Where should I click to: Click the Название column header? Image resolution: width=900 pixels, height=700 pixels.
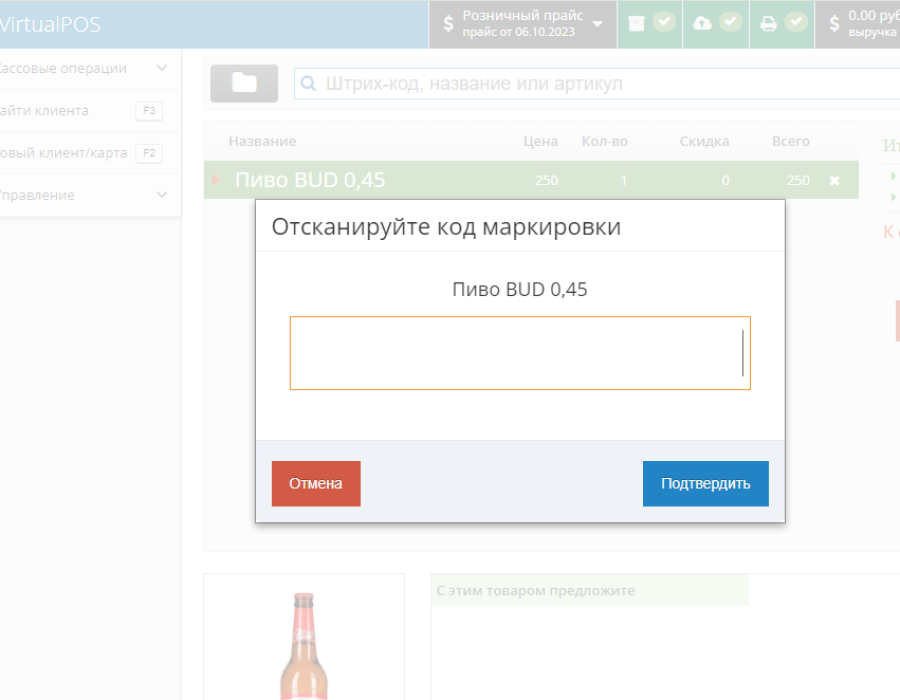coord(262,141)
